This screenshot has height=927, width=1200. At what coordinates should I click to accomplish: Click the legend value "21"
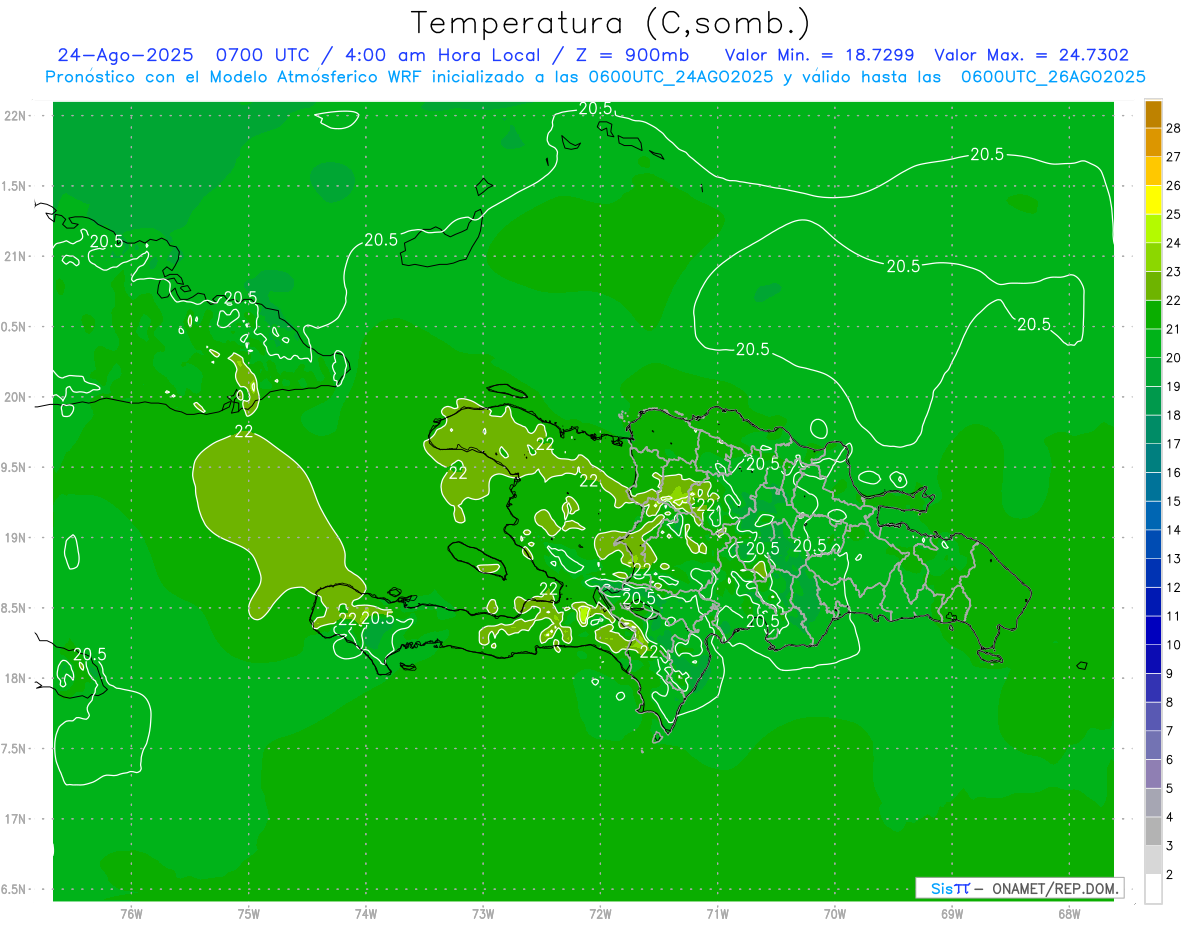[x=1173, y=329]
